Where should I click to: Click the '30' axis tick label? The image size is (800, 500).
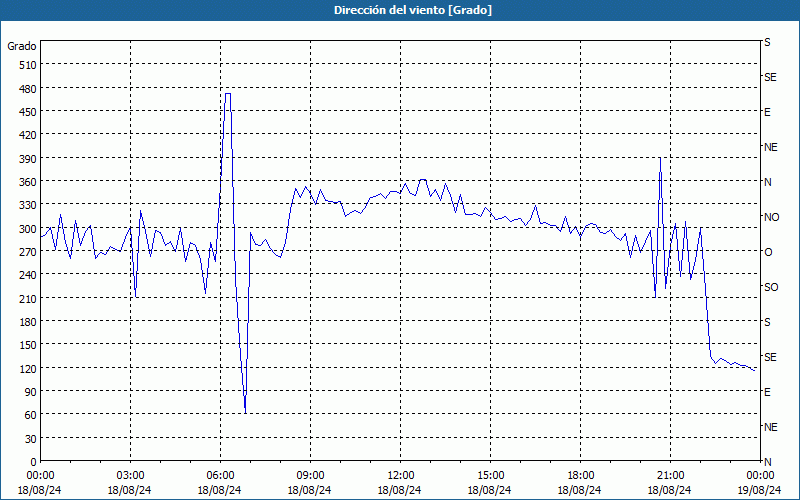pos(31,439)
